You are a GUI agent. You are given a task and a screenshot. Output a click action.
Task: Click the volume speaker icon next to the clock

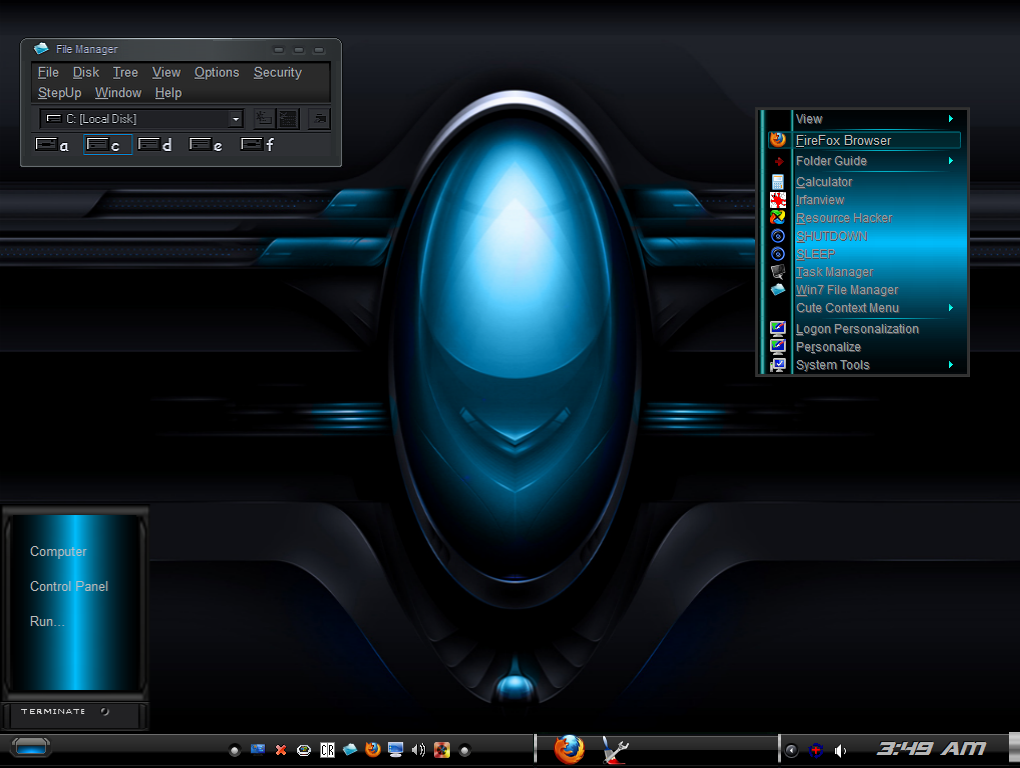[840, 750]
